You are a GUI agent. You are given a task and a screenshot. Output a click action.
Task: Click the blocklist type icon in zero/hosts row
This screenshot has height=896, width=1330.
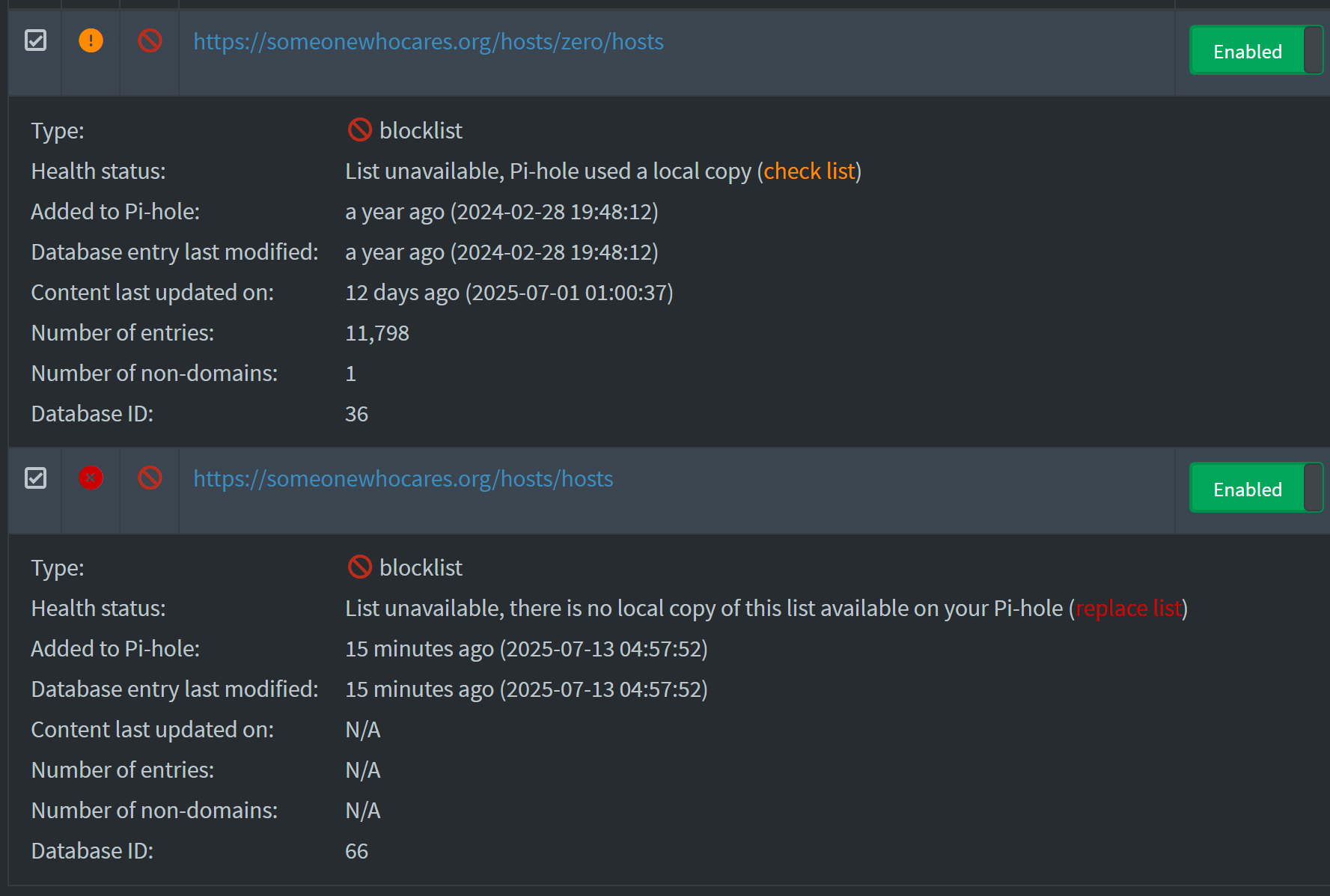(150, 40)
